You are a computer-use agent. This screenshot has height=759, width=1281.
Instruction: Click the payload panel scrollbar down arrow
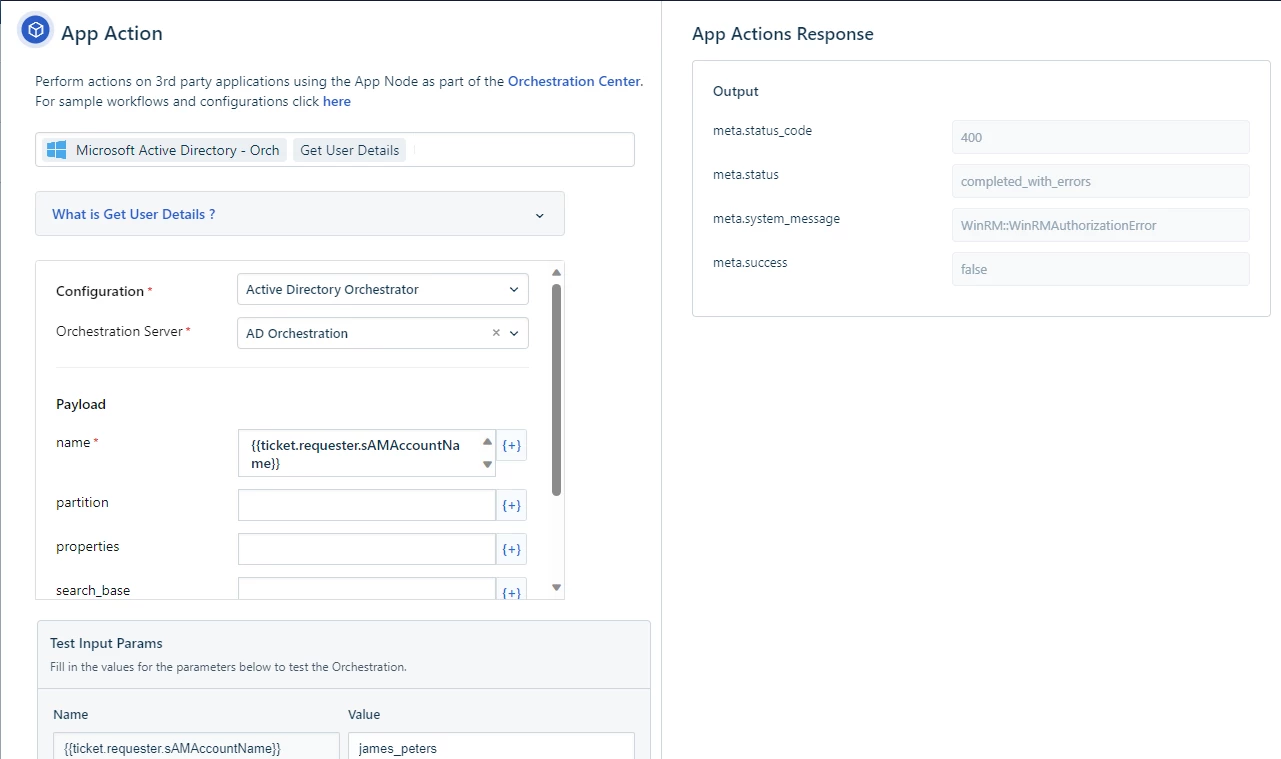(x=557, y=588)
